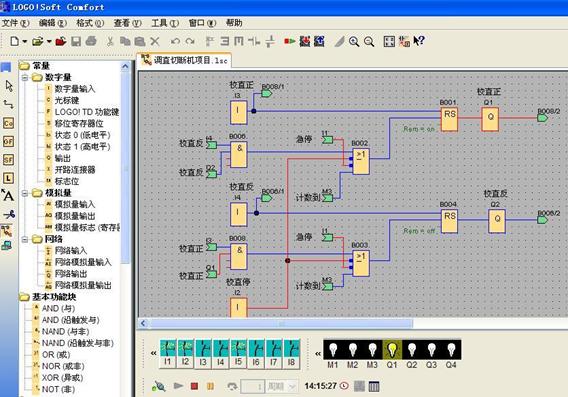Toggle input switch I1 in simulation bar
Image resolution: width=568 pixels, height=397 pixels.
[168, 354]
